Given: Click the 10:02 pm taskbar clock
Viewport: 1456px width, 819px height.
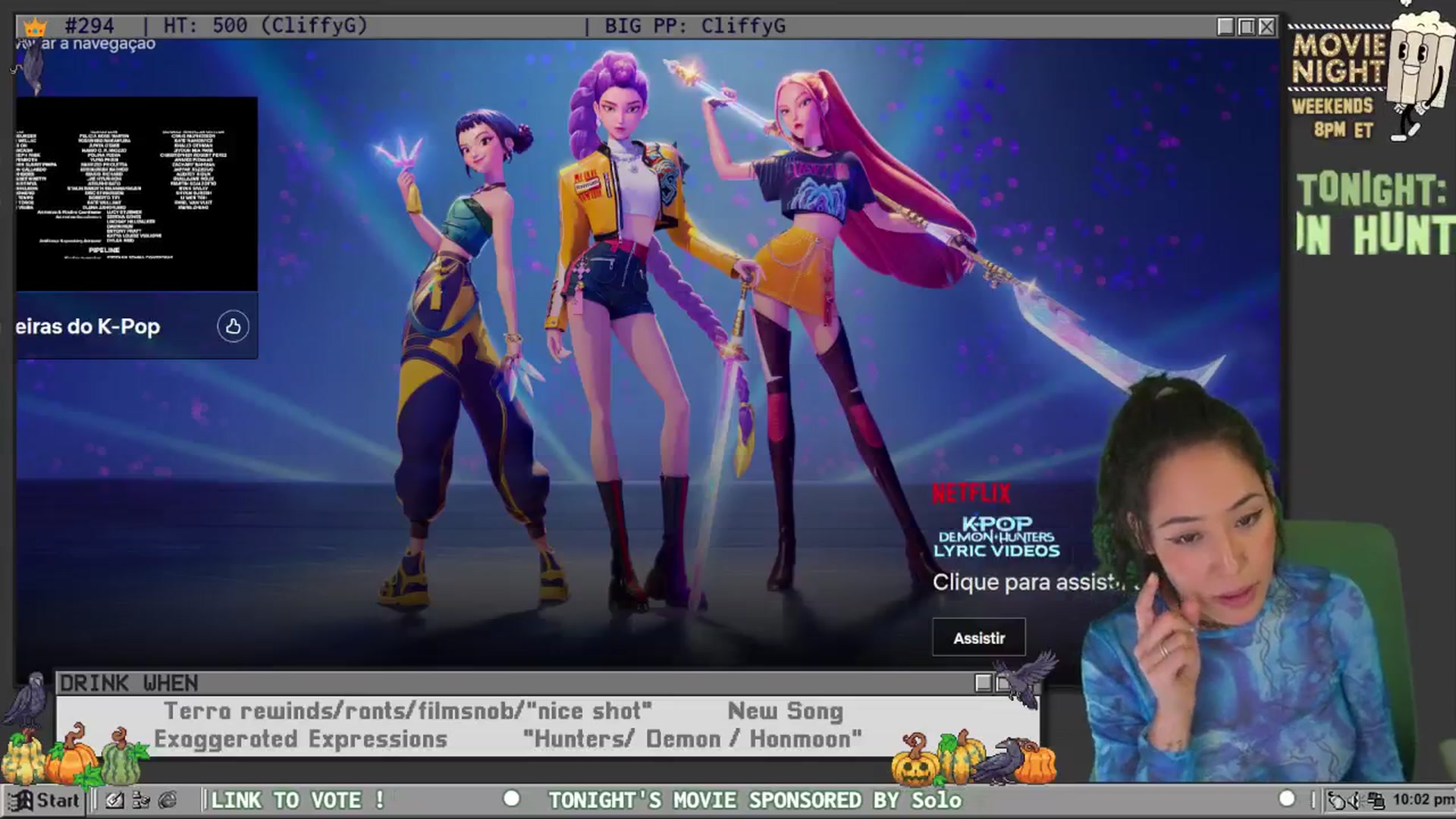Looking at the screenshot, I should click(1423, 799).
